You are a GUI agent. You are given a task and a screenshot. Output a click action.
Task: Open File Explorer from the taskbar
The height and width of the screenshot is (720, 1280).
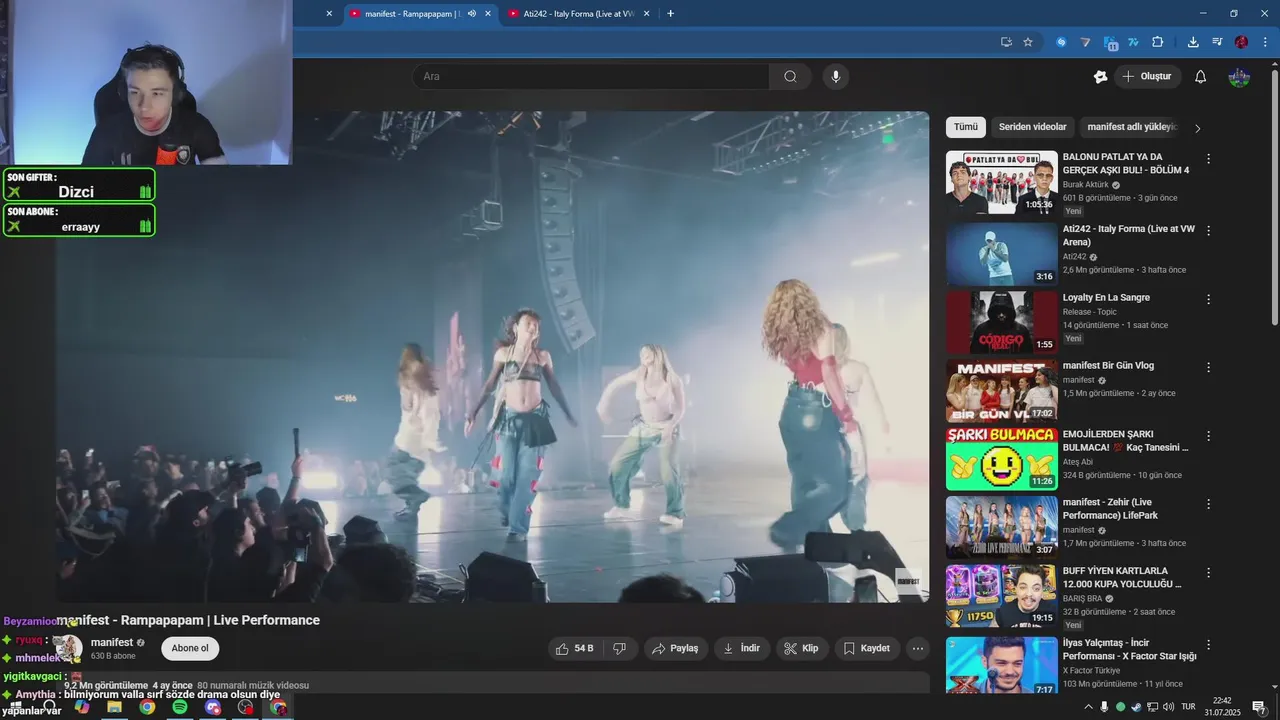(x=114, y=707)
